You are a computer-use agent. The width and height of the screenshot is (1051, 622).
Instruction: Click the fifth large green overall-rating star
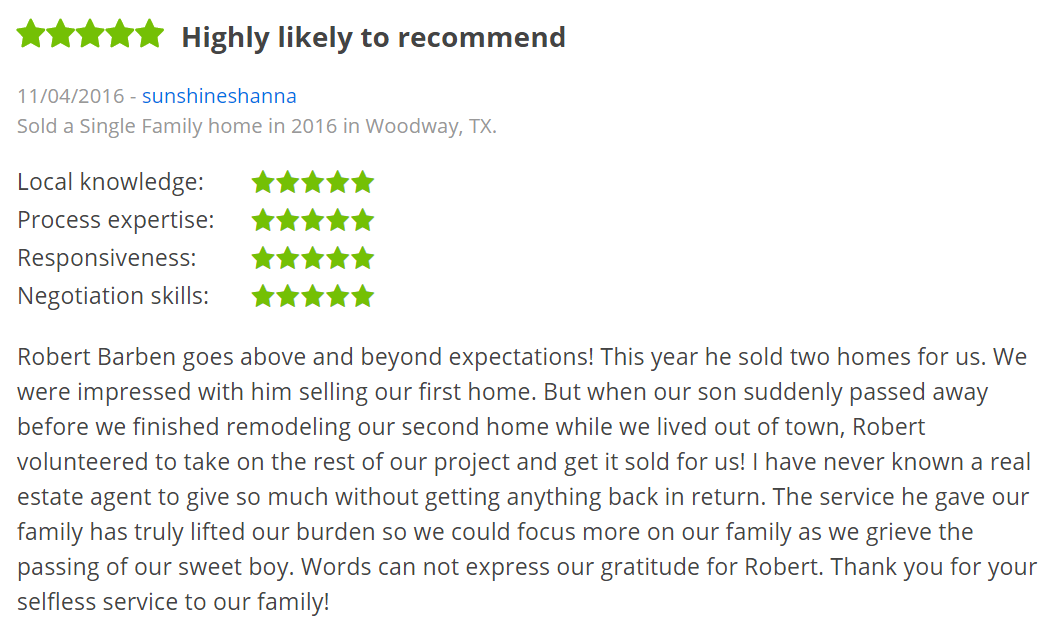[149, 34]
